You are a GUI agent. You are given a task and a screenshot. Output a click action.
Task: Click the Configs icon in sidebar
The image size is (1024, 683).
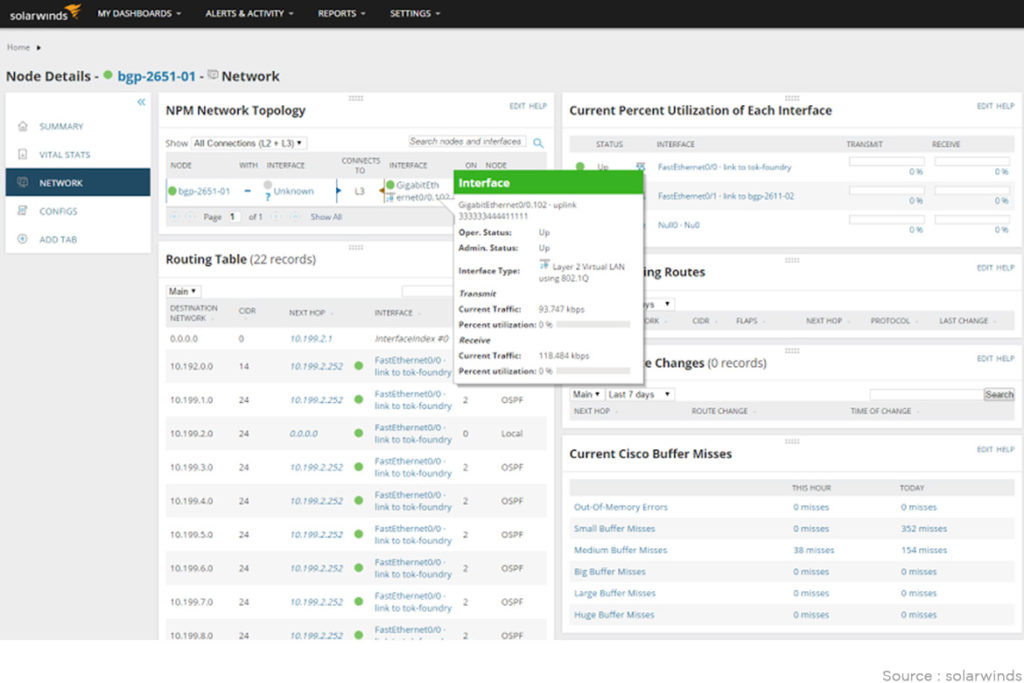23,211
